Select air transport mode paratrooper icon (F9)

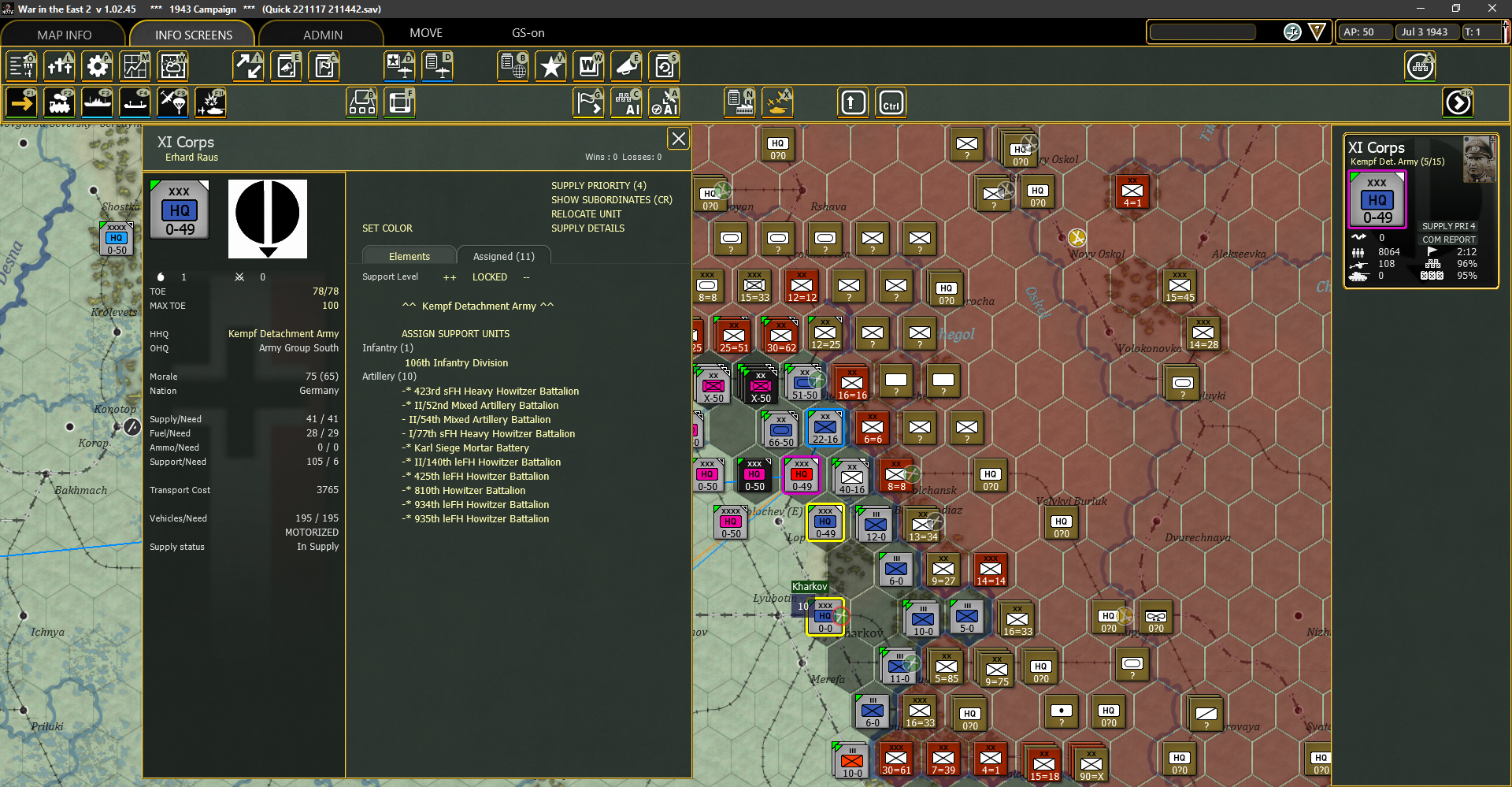tap(172, 102)
